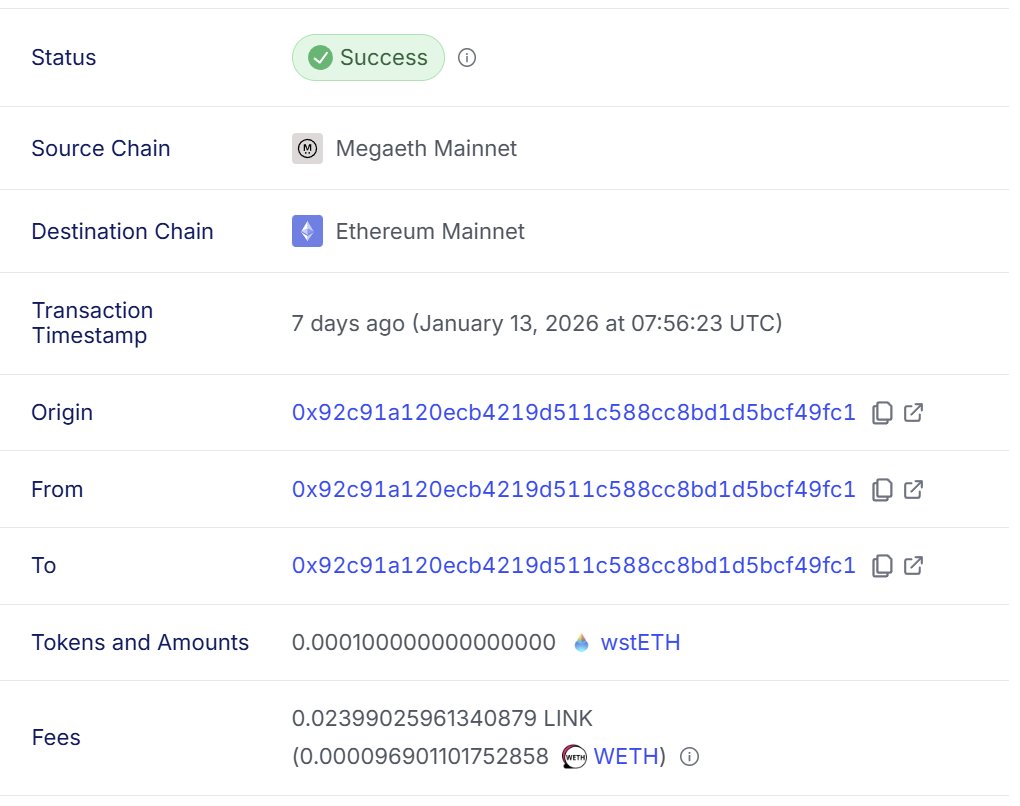Image resolution: width=1020 pixels, height=806 pixels.
Task: Open the Origin address link
Action: click(573, 413)
